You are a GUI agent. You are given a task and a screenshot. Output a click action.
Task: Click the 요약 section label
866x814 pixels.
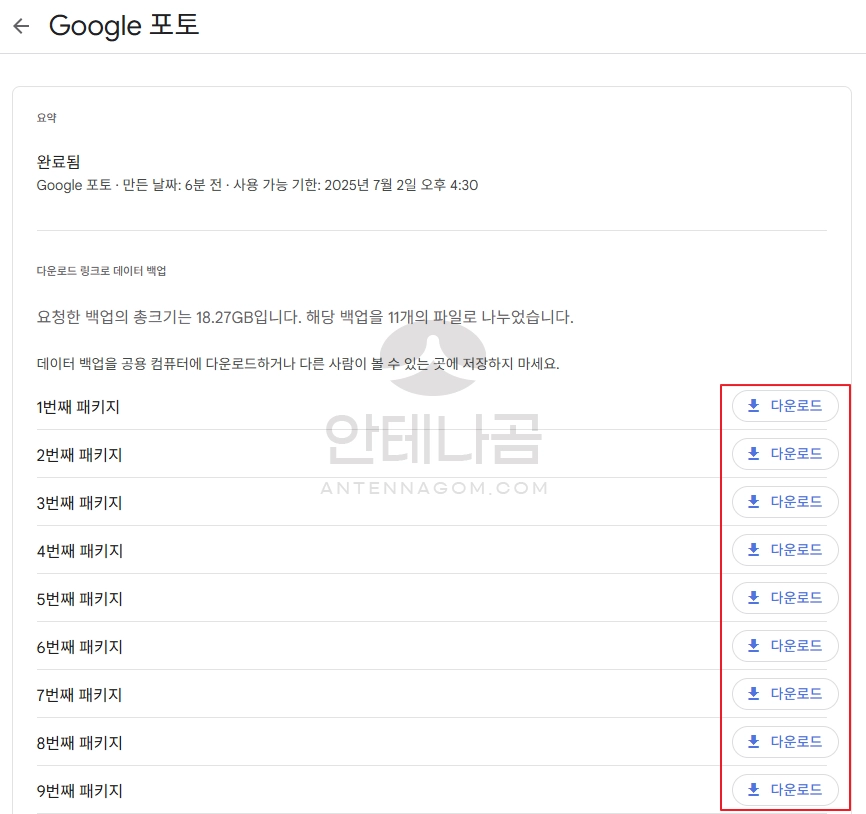(x=46, y=118)
